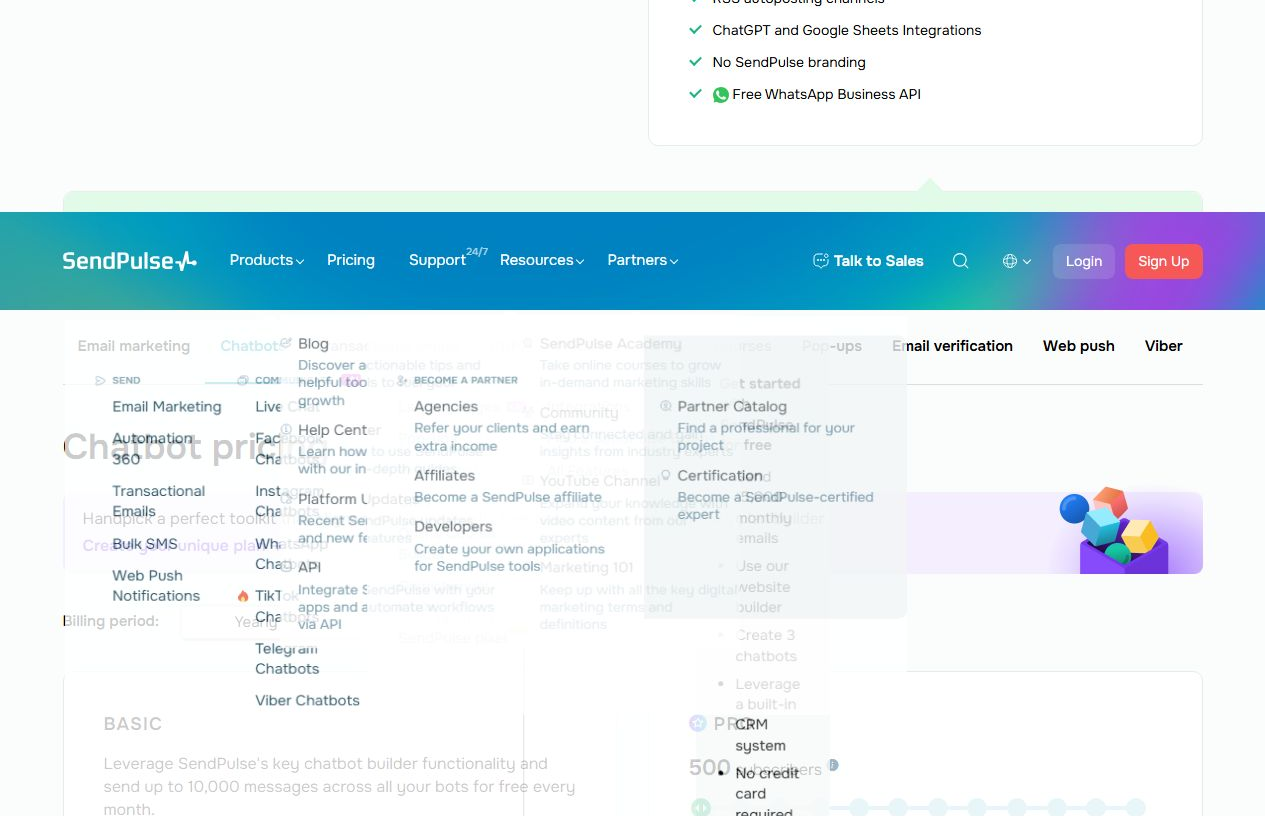The width and height of the screenshot is (1265, 816).
Task: Switch to the Viber tab
Action: [1164, 346]
